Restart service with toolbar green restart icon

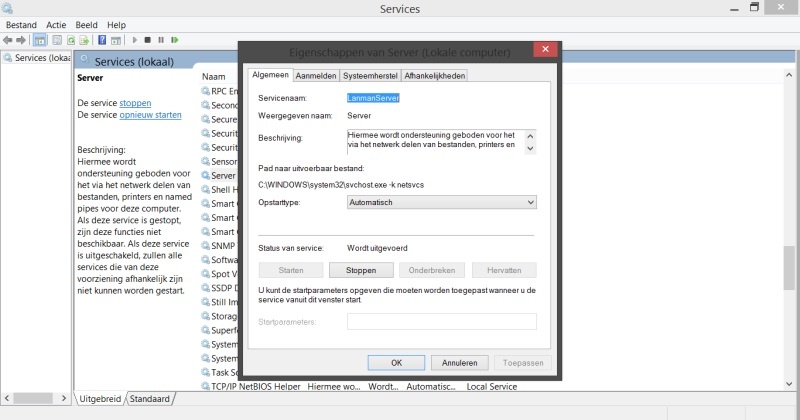[175, 40]
